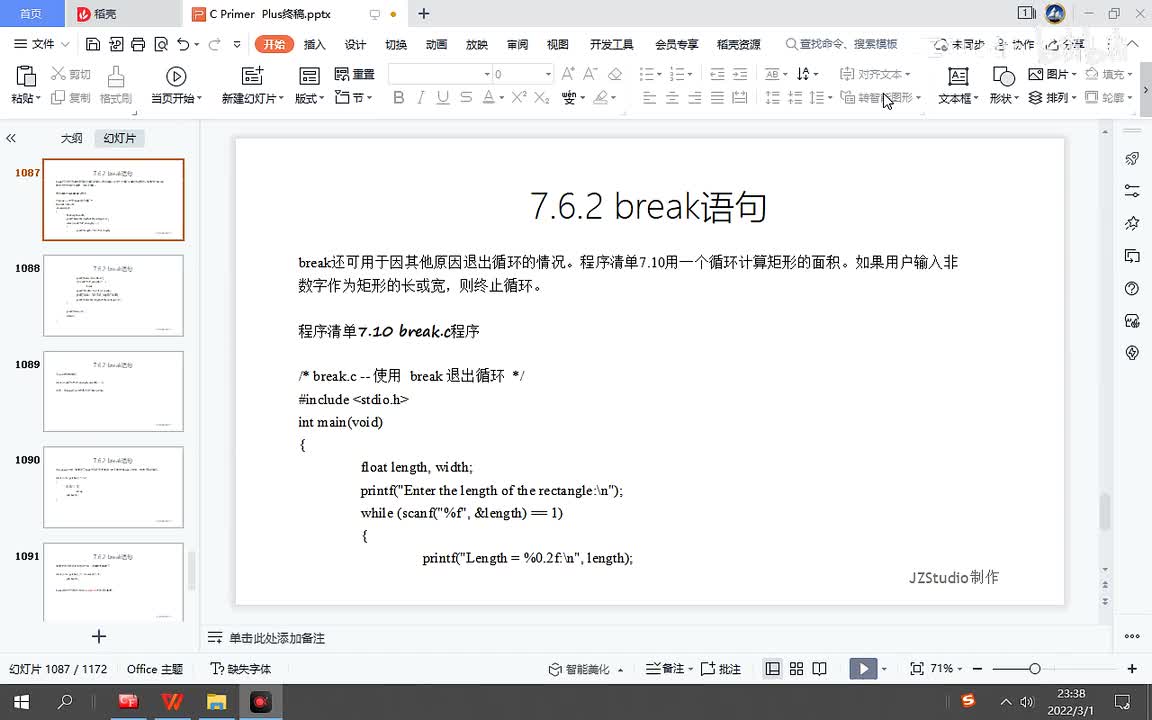Viewport: 1152px width, 720px height.
Task: Click the Shapes (形状) icon
Action: tap(1003, 76)
